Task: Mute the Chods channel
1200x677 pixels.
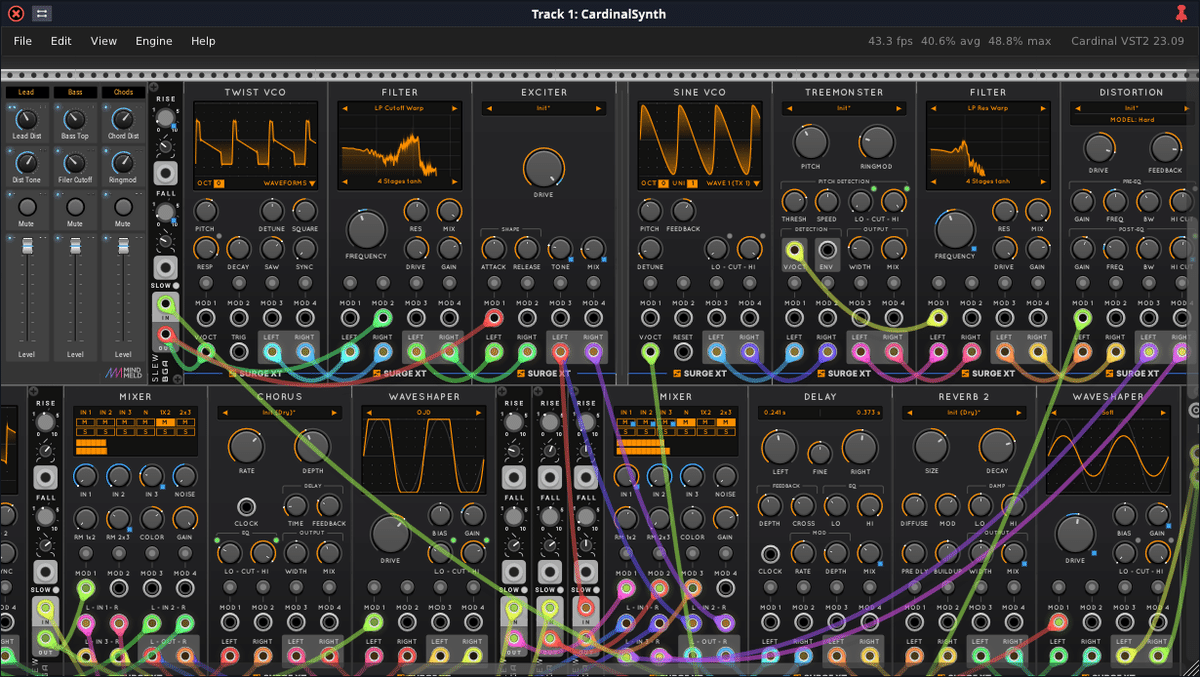Action: [123, 207]
